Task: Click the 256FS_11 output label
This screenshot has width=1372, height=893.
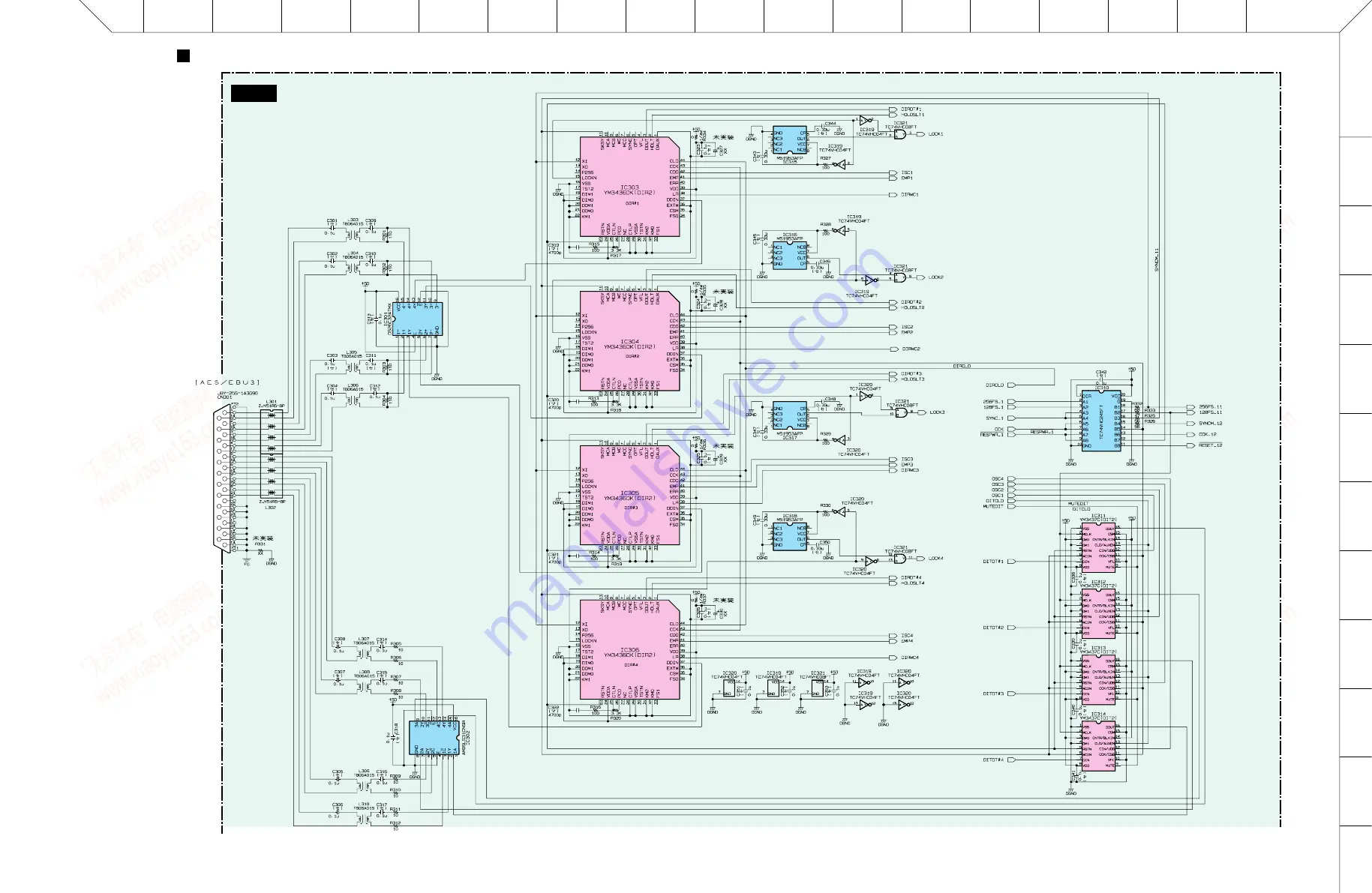Action: coord(1210,407)
